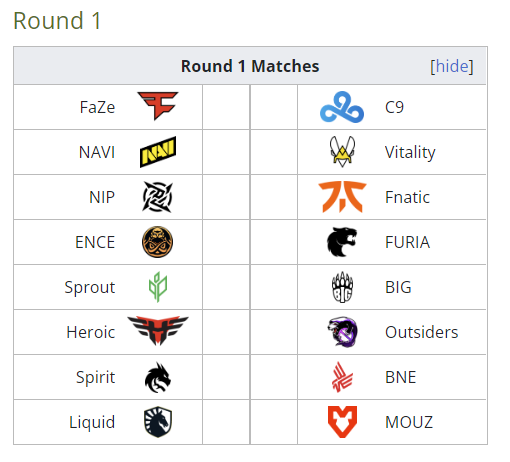Click the Team Liquid horse shield logo
This screenshot has height=462, width=510.
click(158, 422)
